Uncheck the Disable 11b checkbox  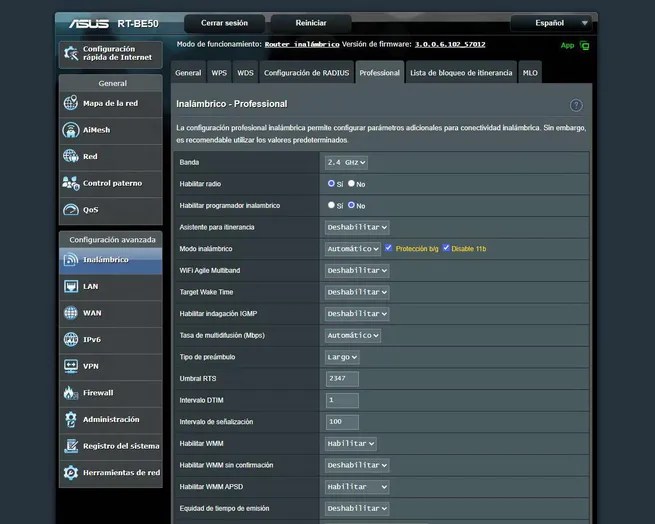(x=446, y=248)
